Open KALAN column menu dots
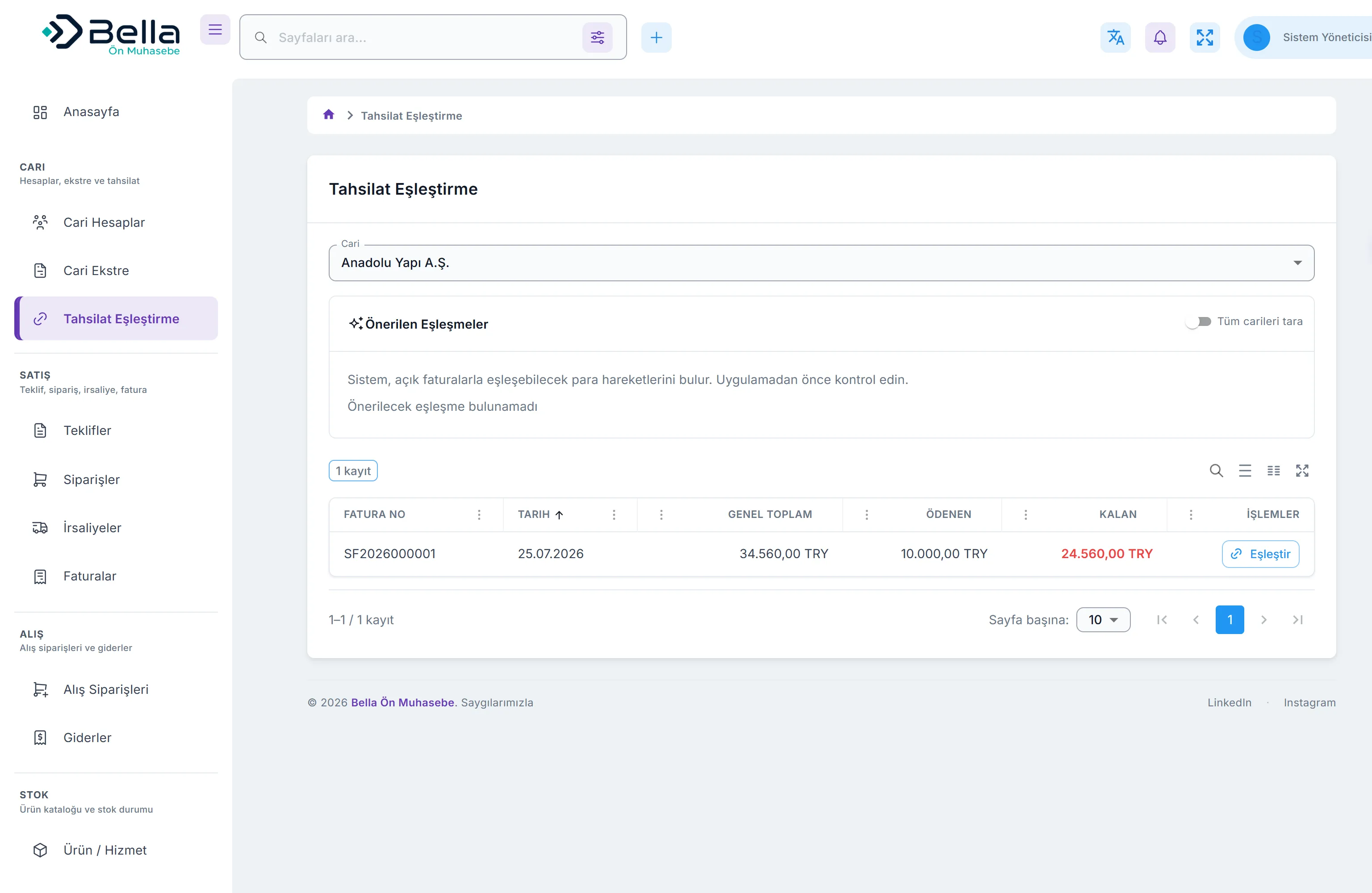This screenshot has height=893, width=1372. (1025, 514)
